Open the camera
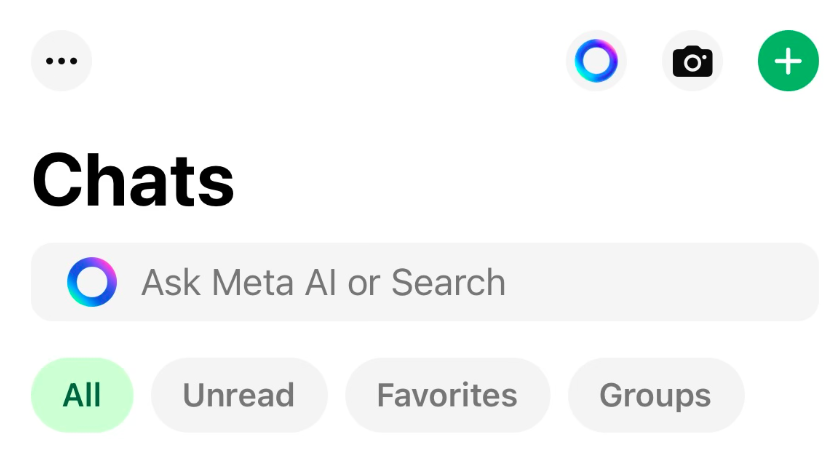837x455 pixels. (x=692, y=61)
